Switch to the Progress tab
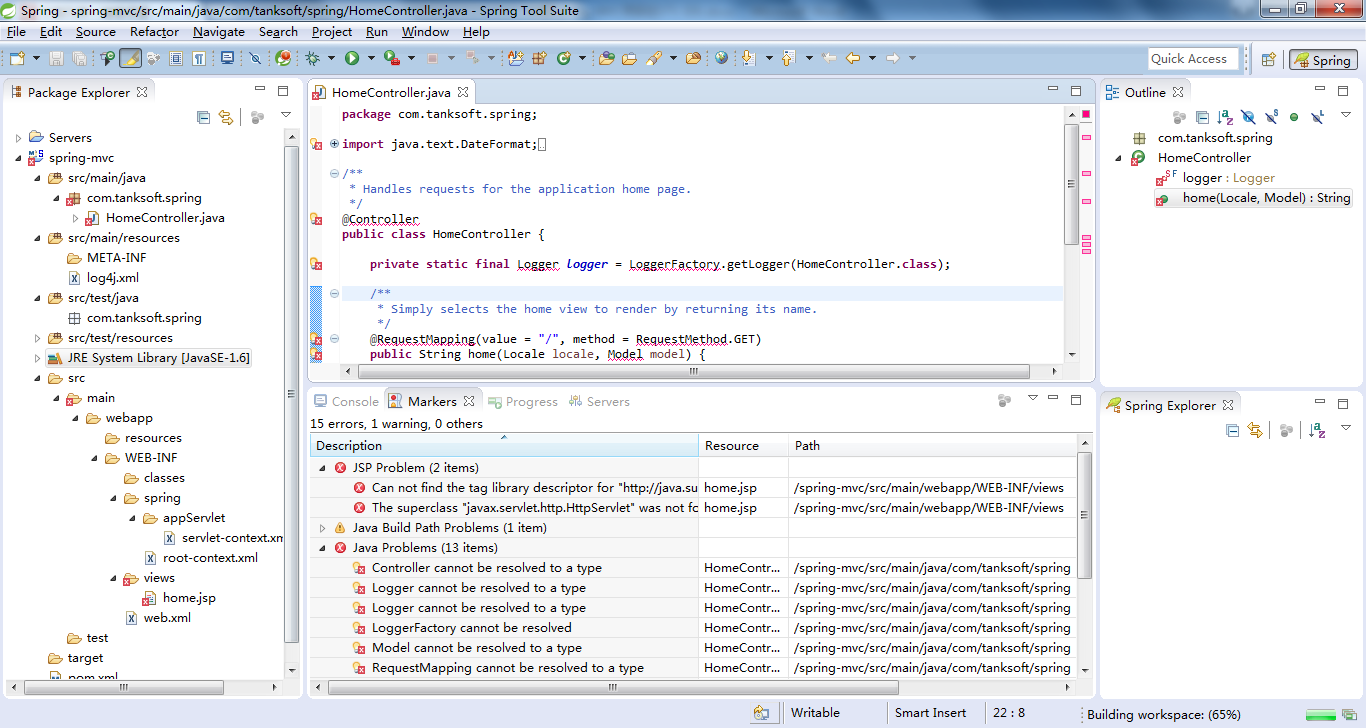1366x728 pixels. pos(523,401)
